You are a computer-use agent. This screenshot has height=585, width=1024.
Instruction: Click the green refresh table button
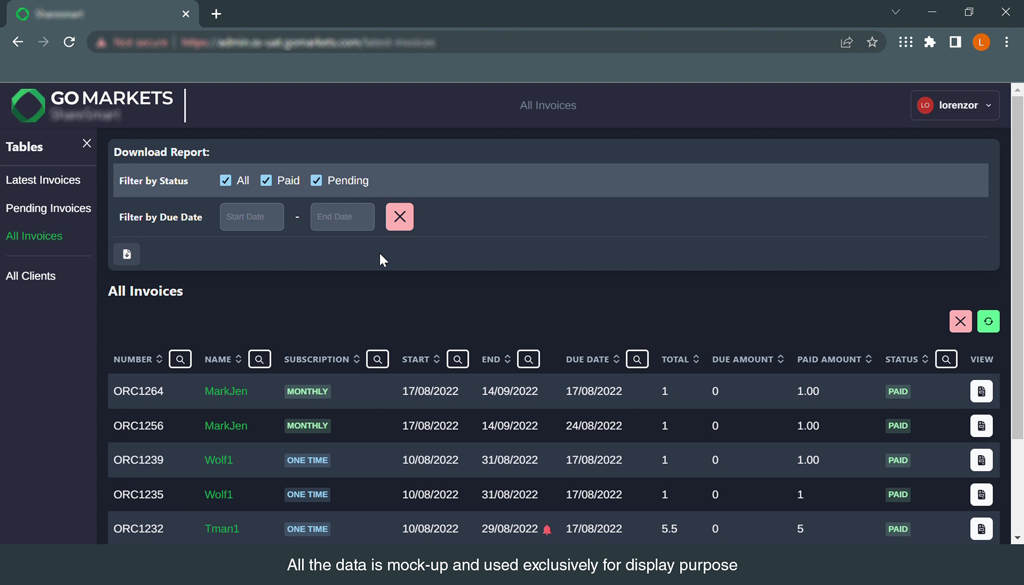click(x=988, y=321)
